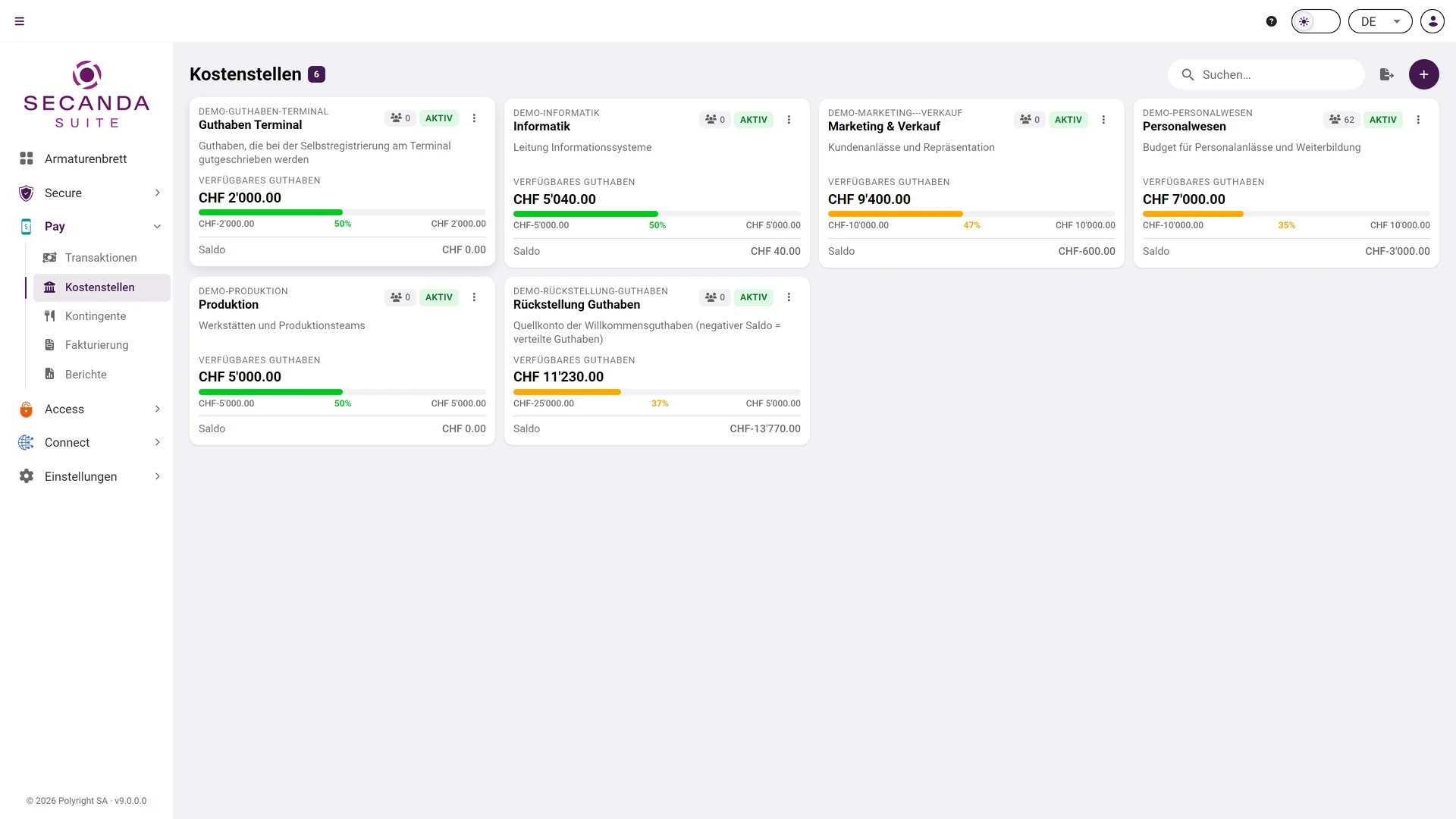Open Berichte under Pay

[101, 375]
